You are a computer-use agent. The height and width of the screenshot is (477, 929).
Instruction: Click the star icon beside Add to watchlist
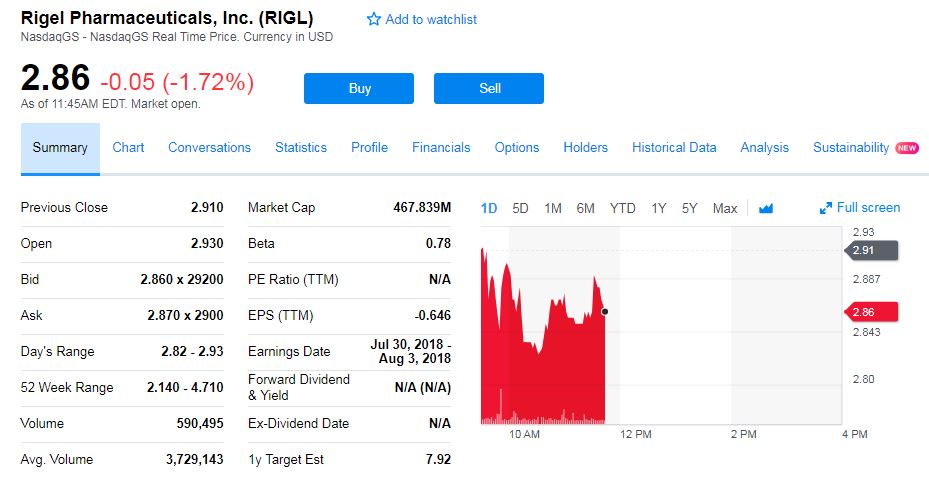tap(373, 20)
